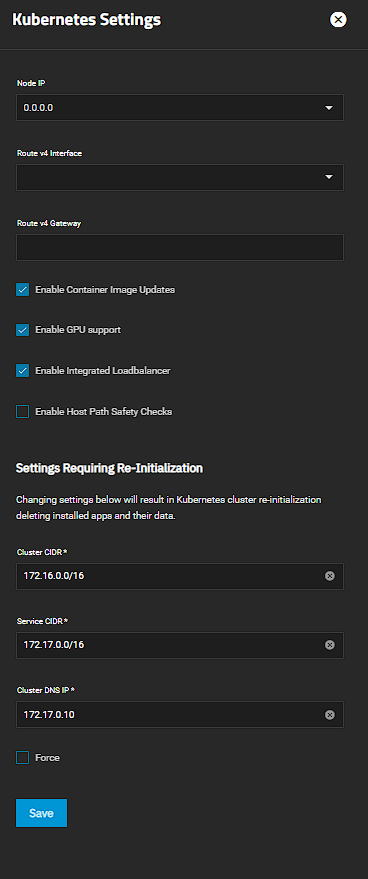Open the Node IP dropdown arrow
Viewport: 368px width, 879px height.
click(329, 108)
